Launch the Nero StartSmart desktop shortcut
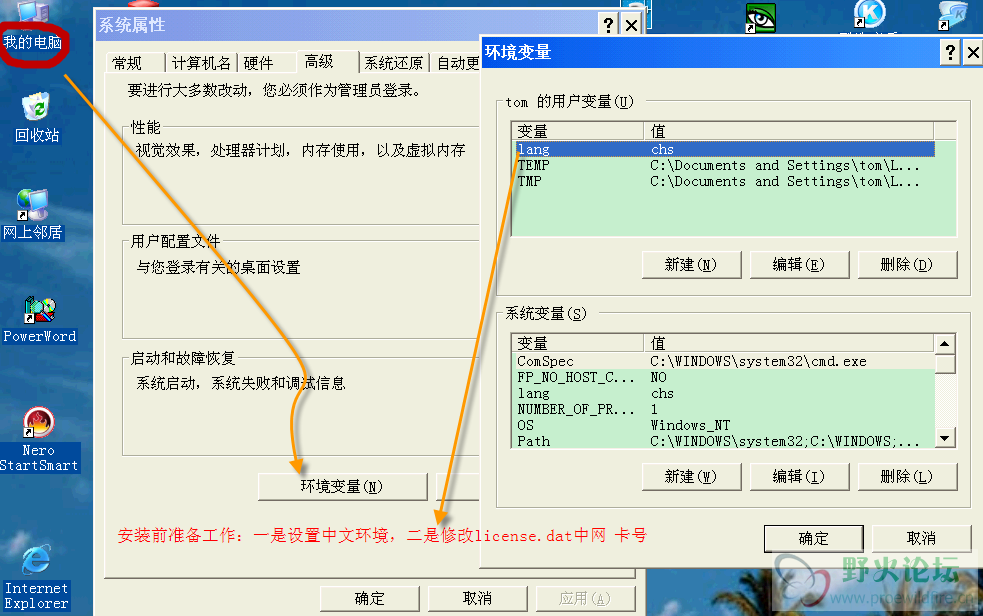This screenshot has width=983, height=616. point(39,439)
